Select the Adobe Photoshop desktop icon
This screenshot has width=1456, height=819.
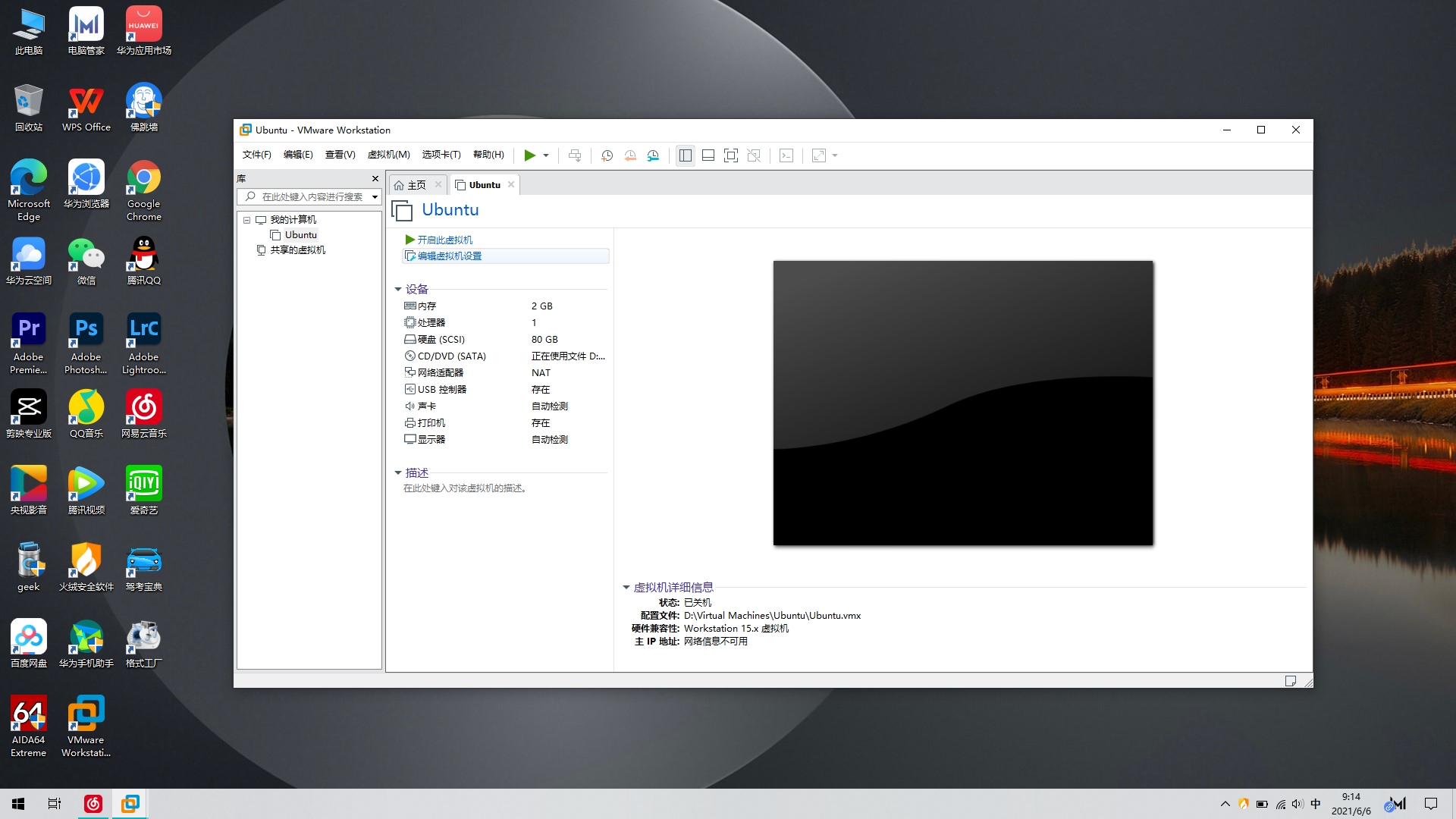pos(86,344)
